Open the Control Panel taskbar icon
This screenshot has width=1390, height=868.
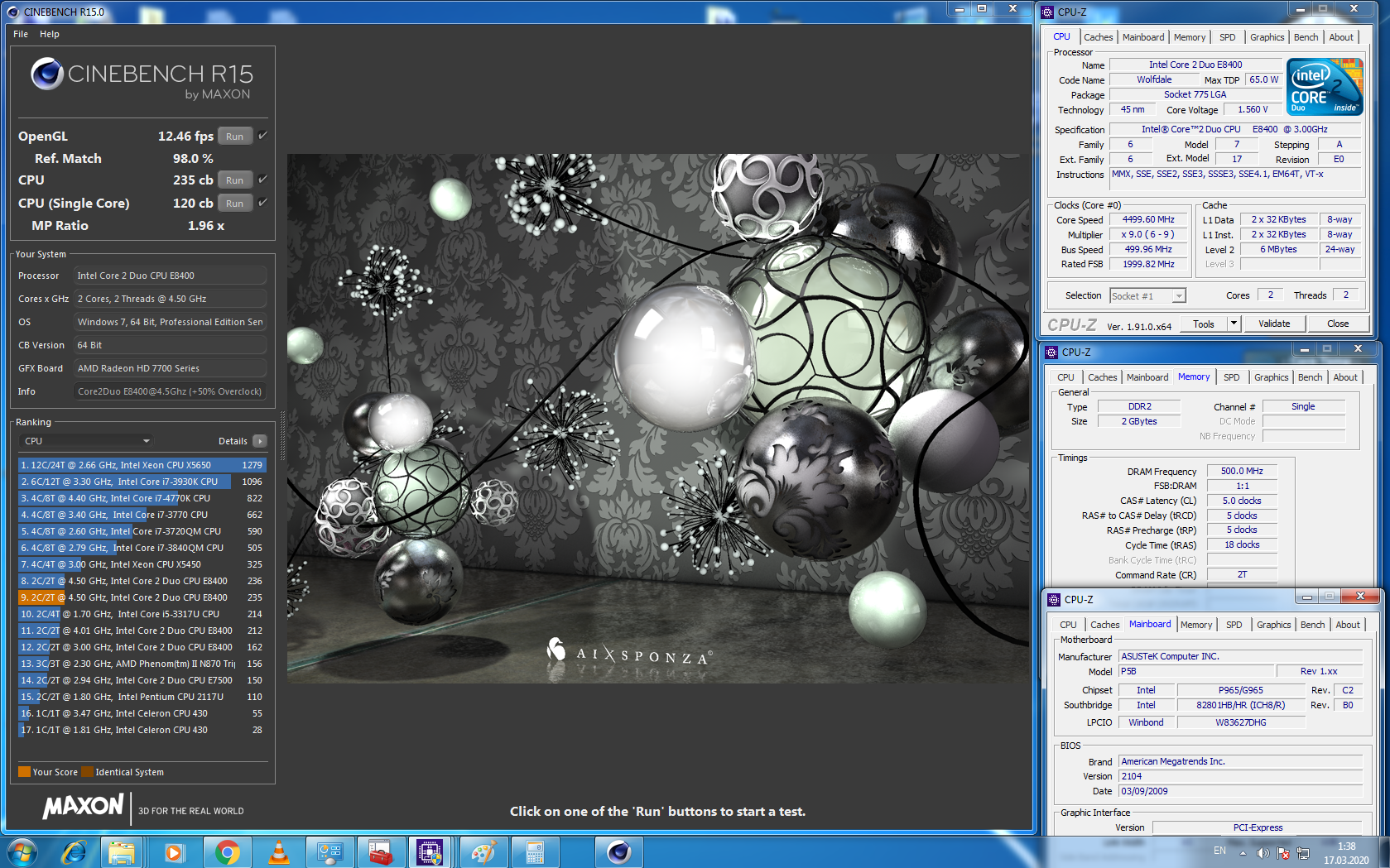(x=330, y=851)
